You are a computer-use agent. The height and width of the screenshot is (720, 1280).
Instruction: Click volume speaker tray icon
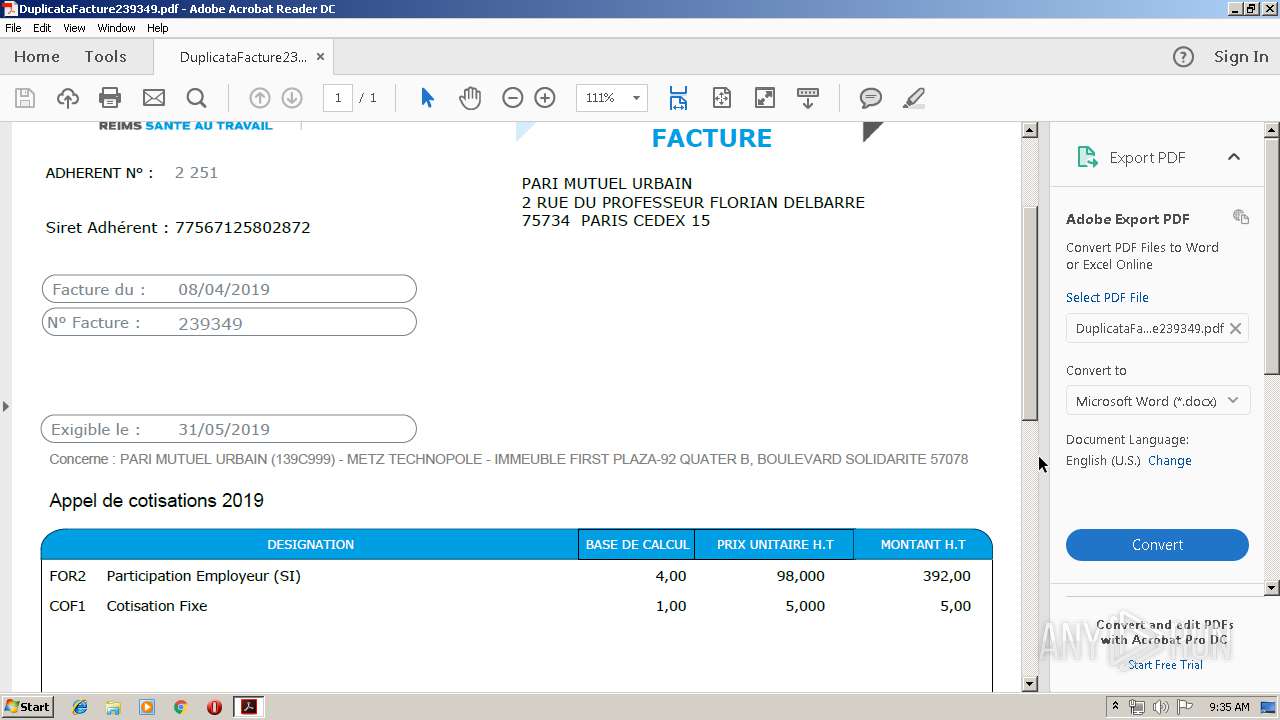1161,707
